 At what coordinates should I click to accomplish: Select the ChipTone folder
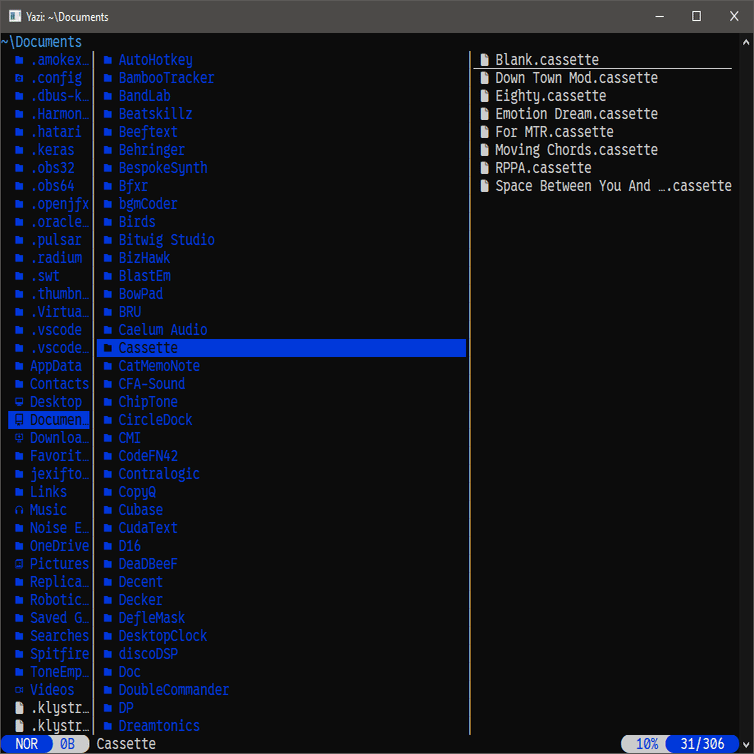[281, 402]
